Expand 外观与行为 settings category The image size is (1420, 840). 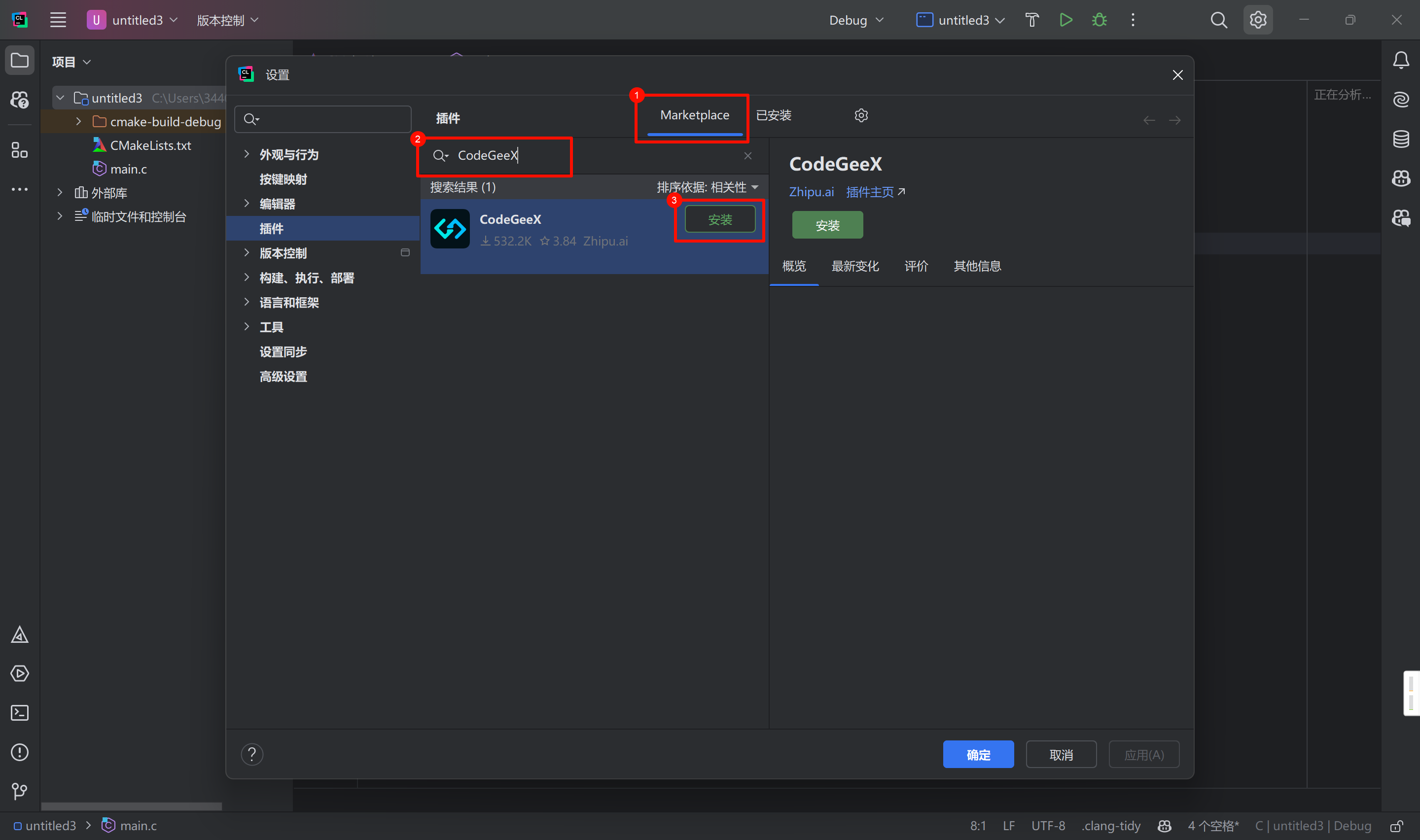246,154
